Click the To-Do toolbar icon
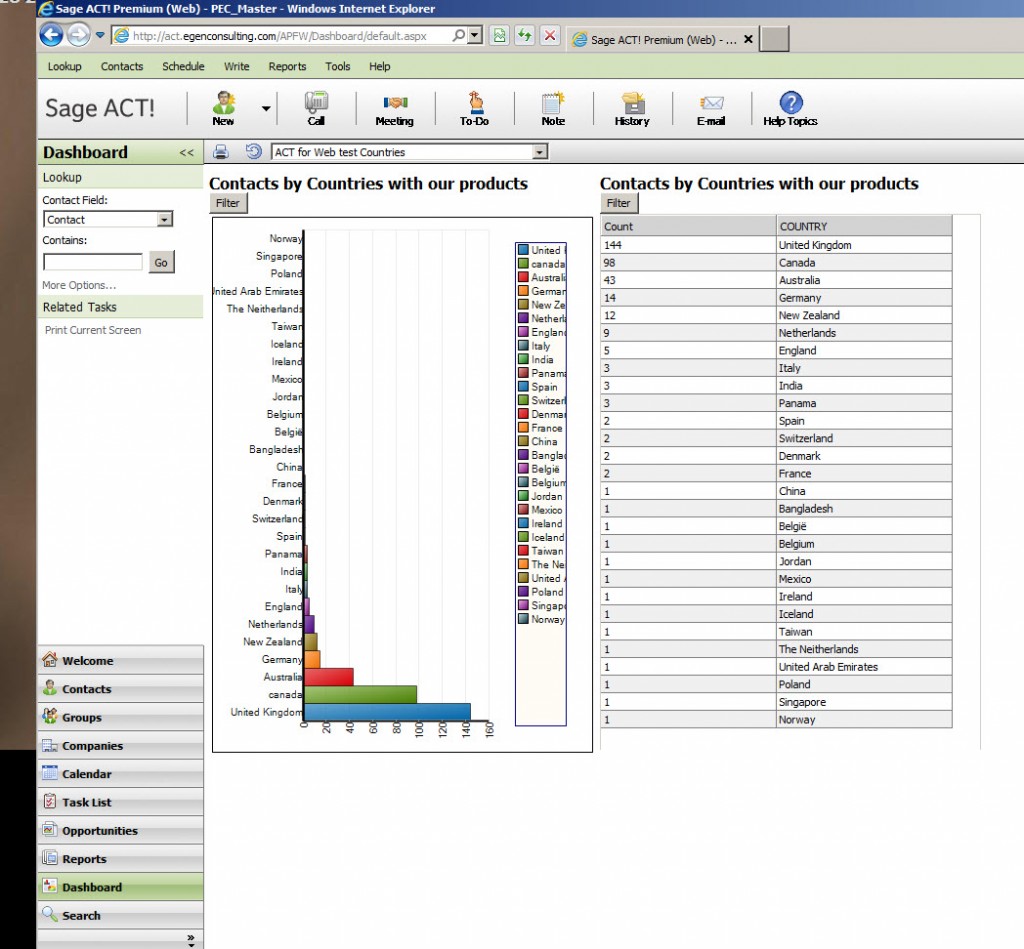 (x=474, y=103)
